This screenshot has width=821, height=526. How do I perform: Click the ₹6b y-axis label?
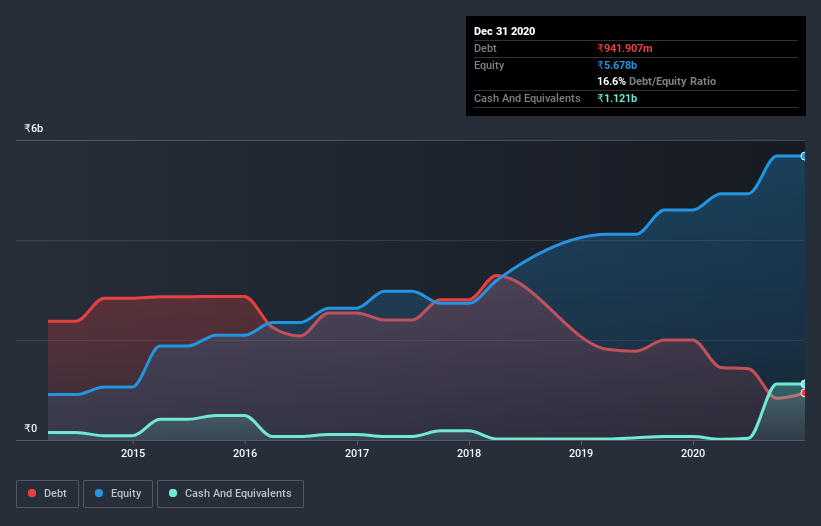34,129
